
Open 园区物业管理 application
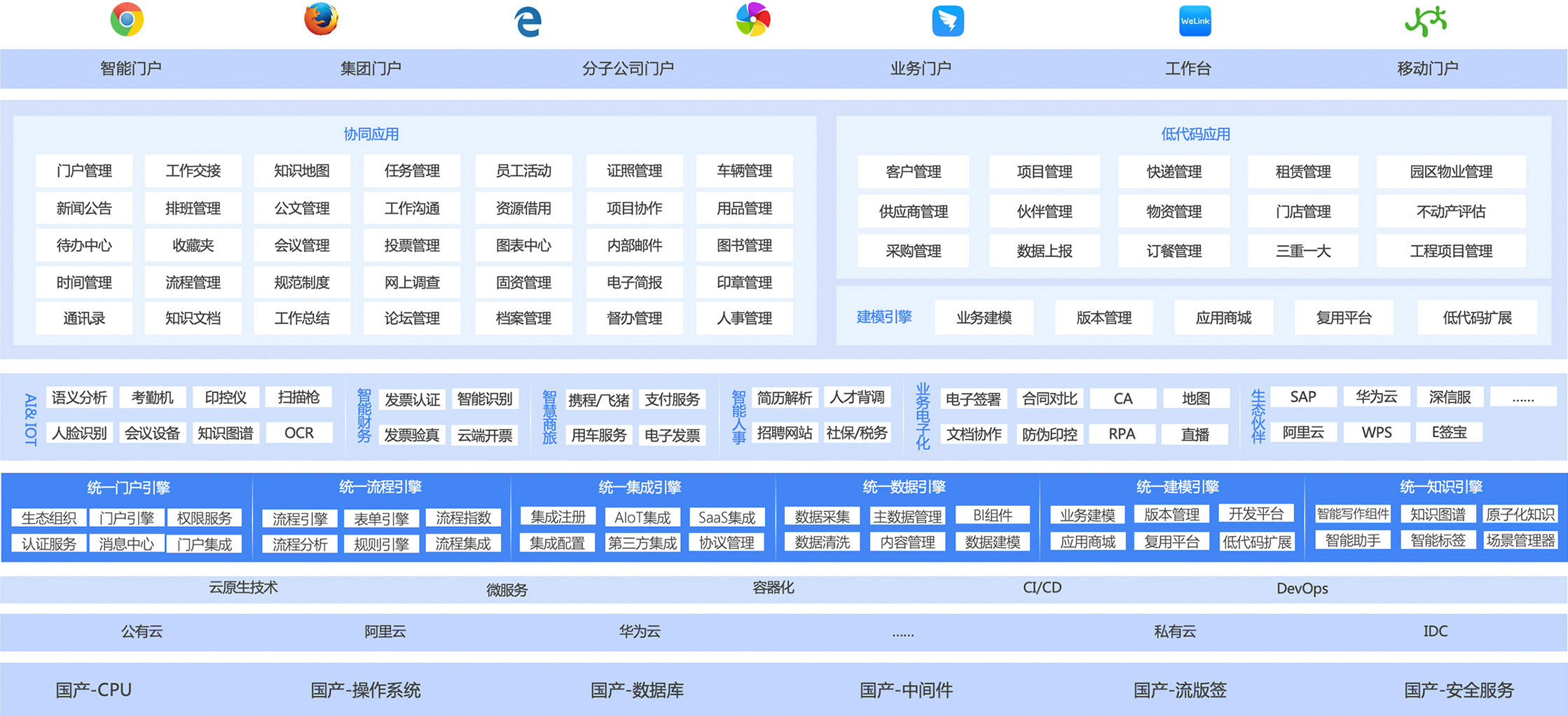[1450, 172]
